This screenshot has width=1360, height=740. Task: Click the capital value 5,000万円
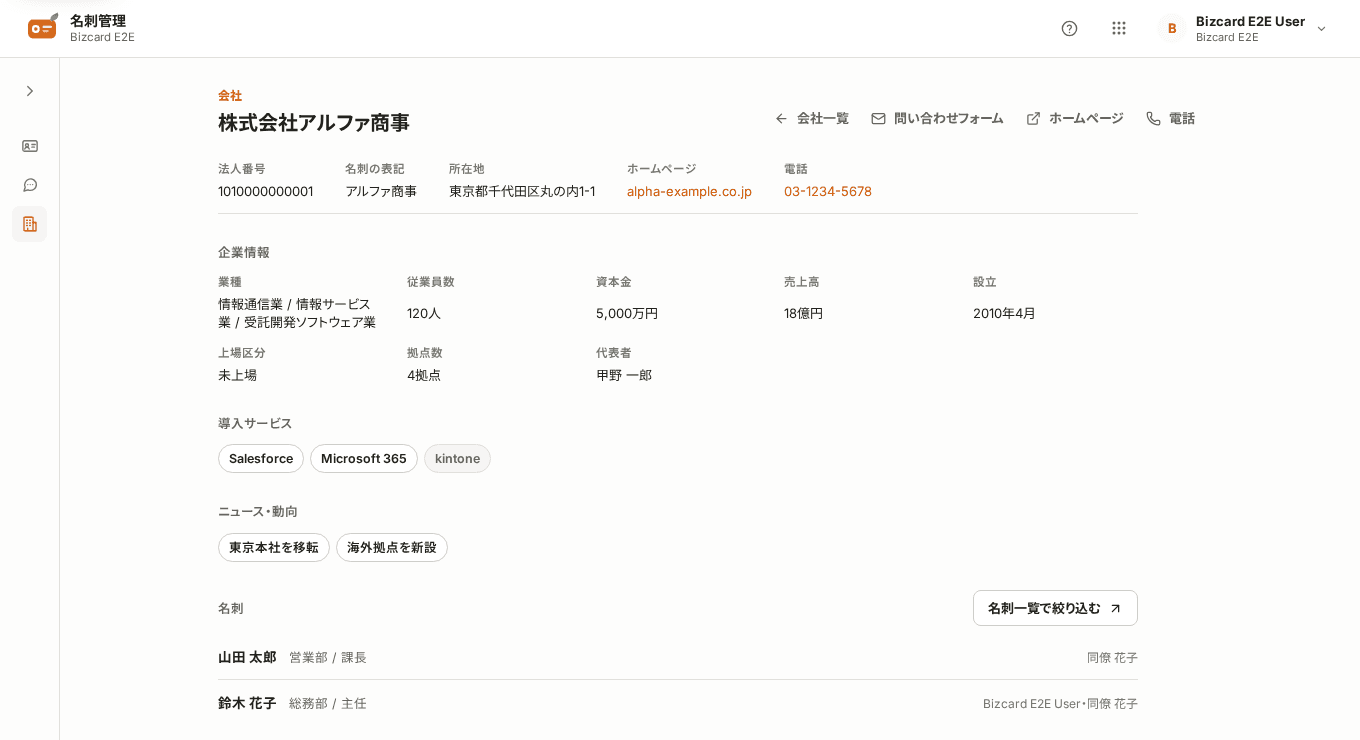click(627, 313)
